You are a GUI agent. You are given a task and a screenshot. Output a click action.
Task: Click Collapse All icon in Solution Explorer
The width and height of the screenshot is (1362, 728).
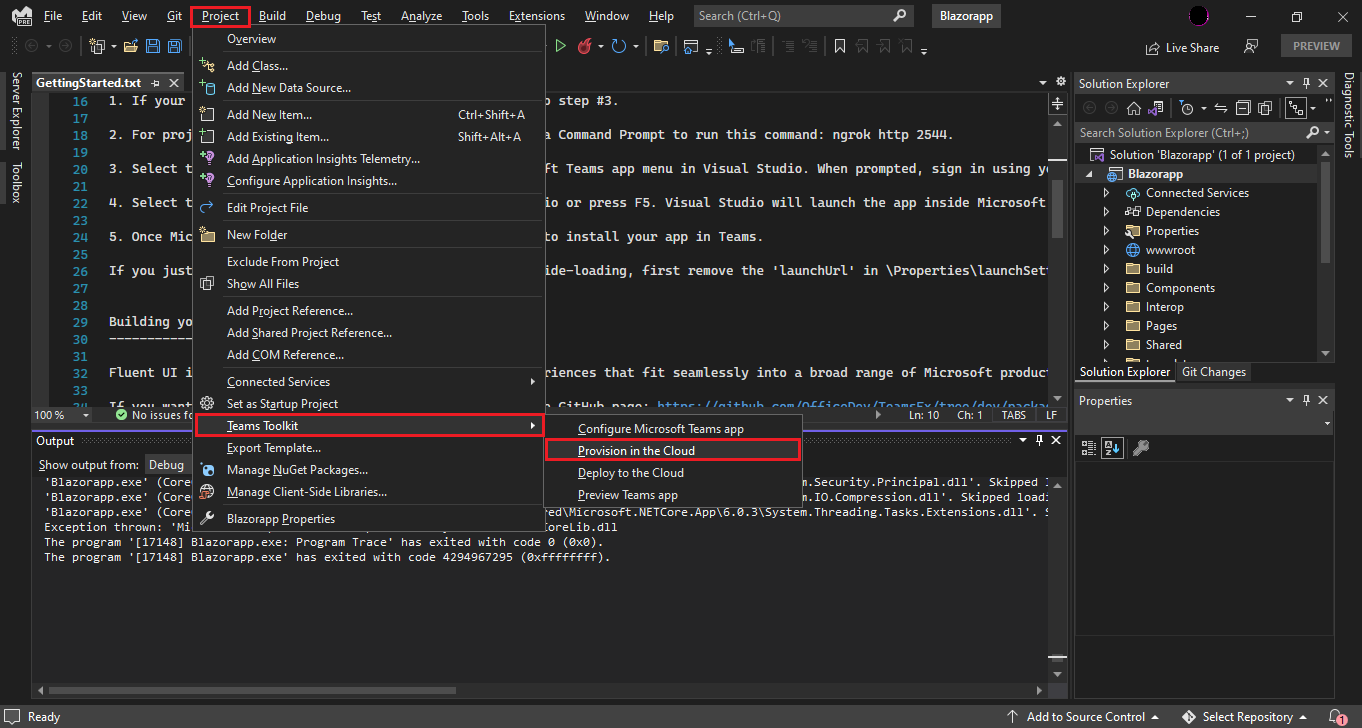(1243, 108)
